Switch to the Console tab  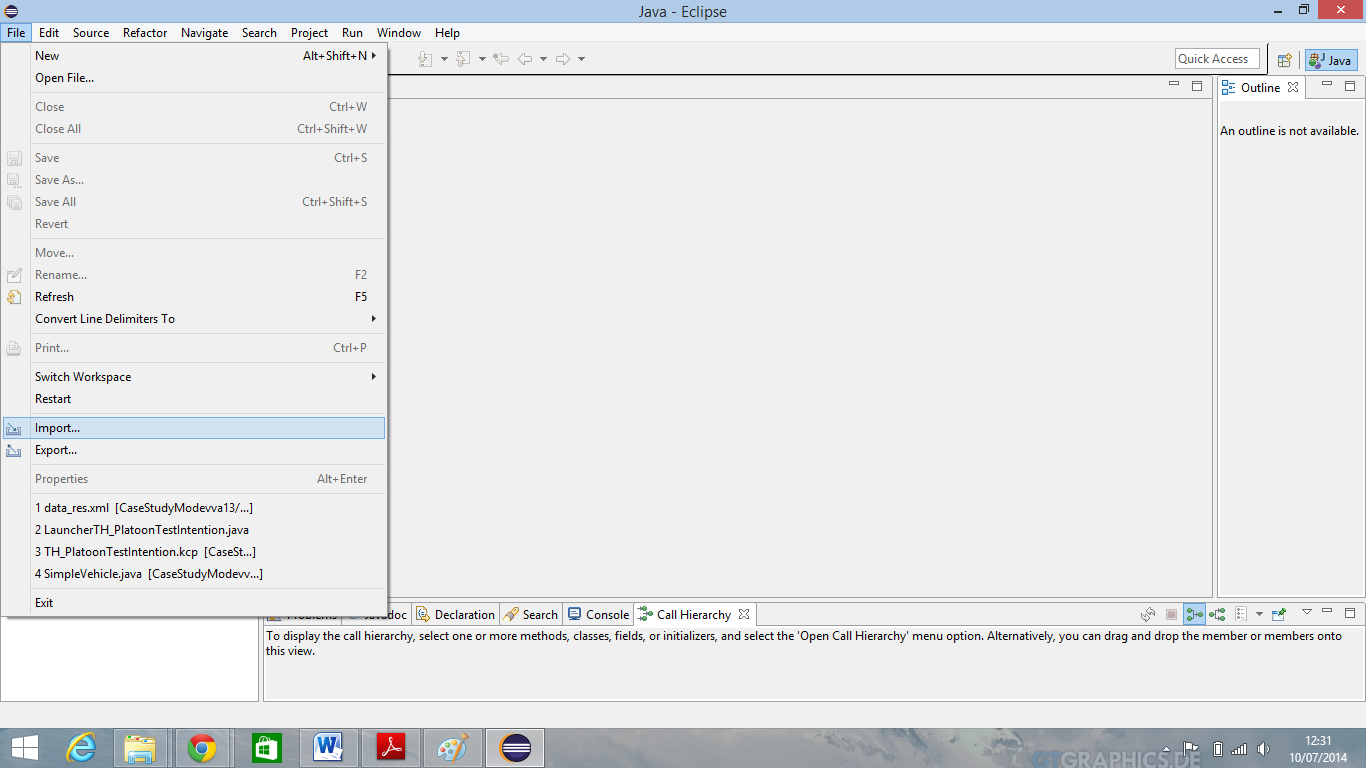pyautogui.click(x=598, y=615)
